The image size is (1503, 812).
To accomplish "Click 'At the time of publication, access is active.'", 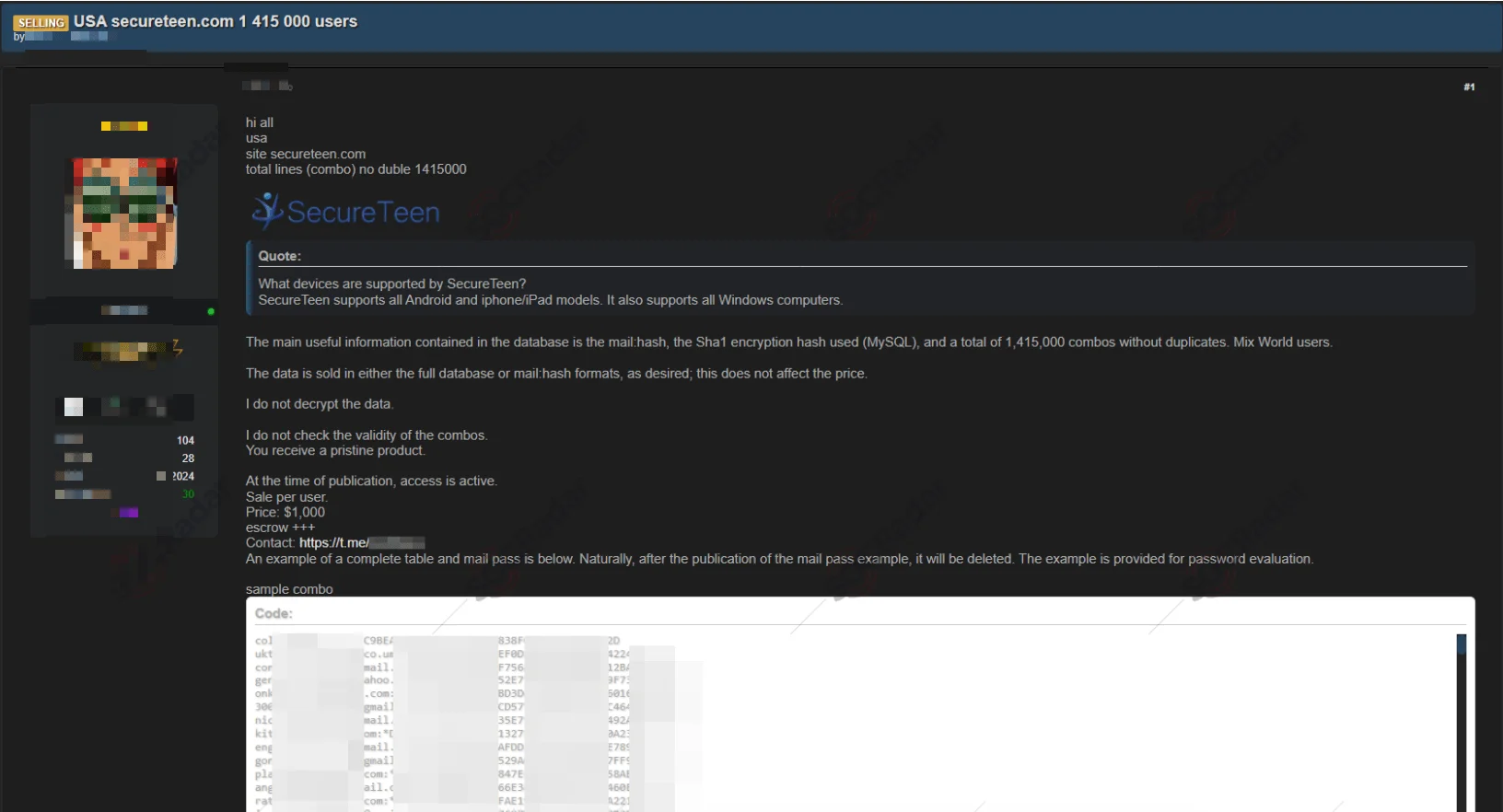I will [x=371, y=481].
